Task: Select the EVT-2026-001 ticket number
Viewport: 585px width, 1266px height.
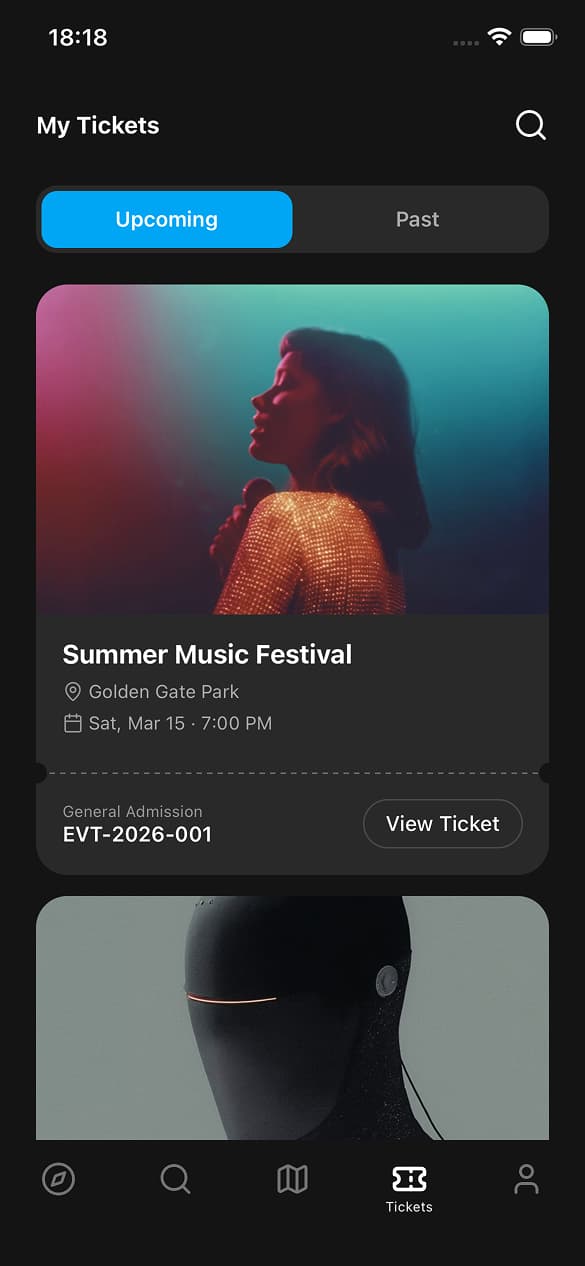Action: [137, 834]
